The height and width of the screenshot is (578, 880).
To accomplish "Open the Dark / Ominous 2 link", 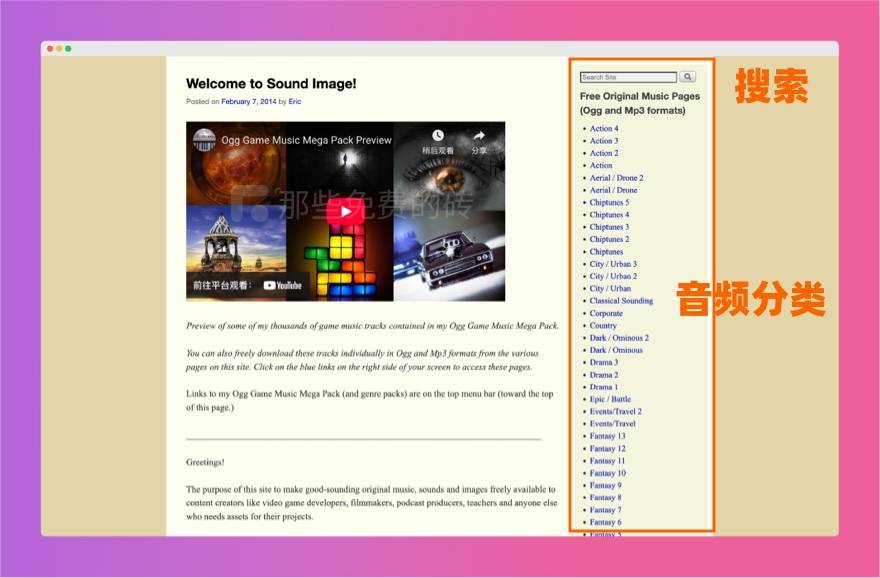I will pos(619,338).
